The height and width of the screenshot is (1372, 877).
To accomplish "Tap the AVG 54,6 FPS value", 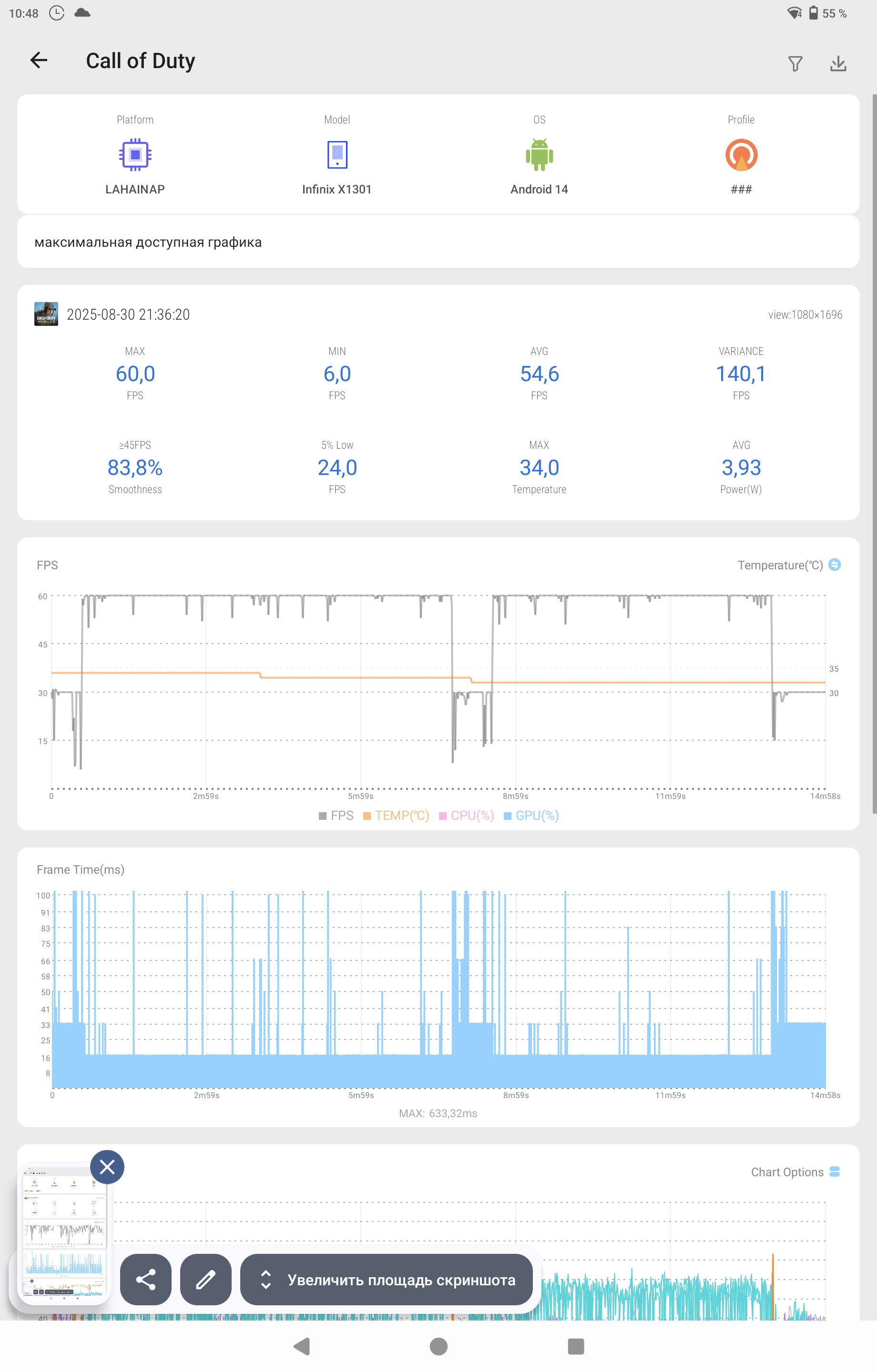I will [539, 374].
